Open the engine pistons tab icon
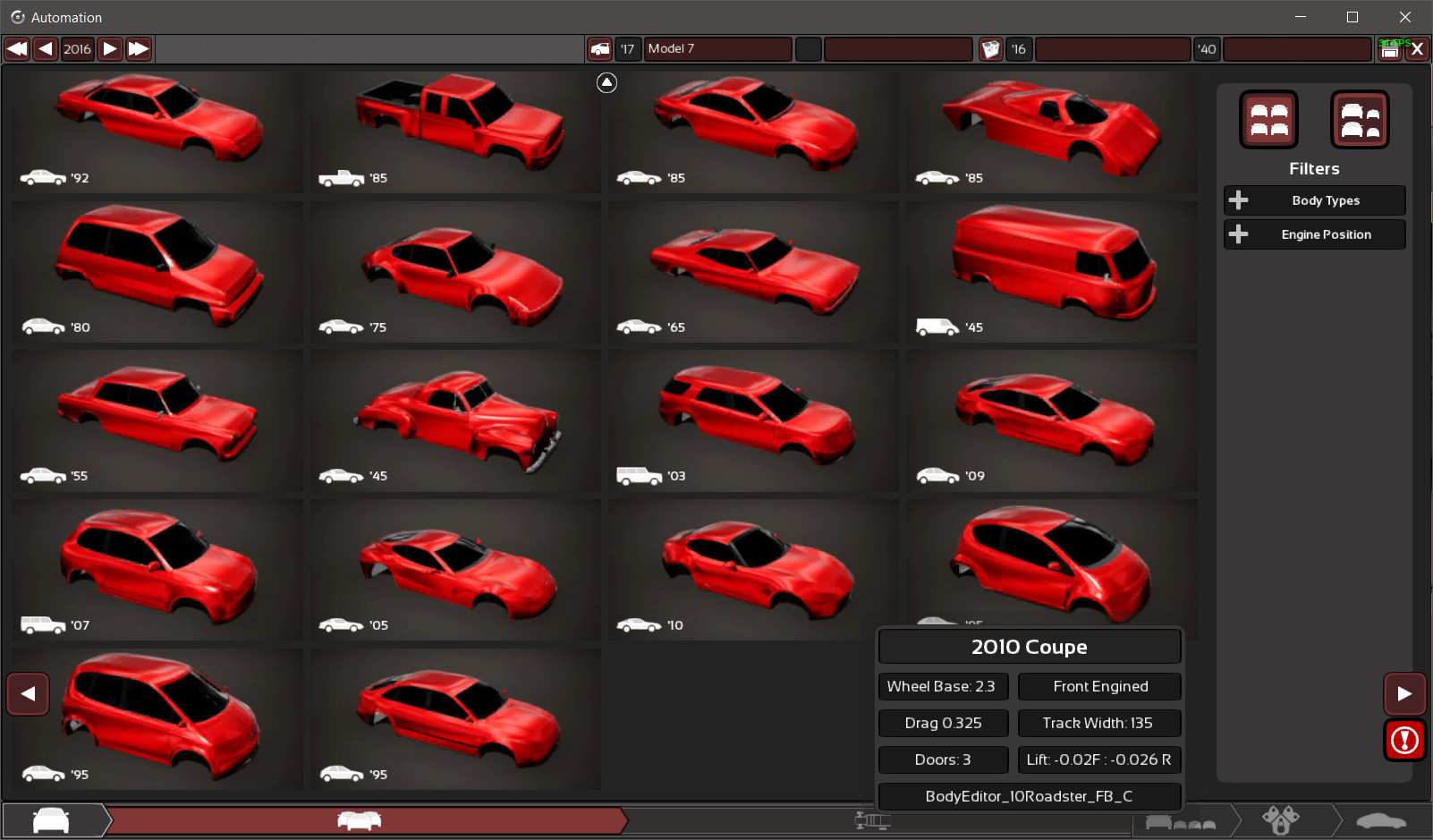Screen dimensions: 1433x840 tap(1280, 820)
